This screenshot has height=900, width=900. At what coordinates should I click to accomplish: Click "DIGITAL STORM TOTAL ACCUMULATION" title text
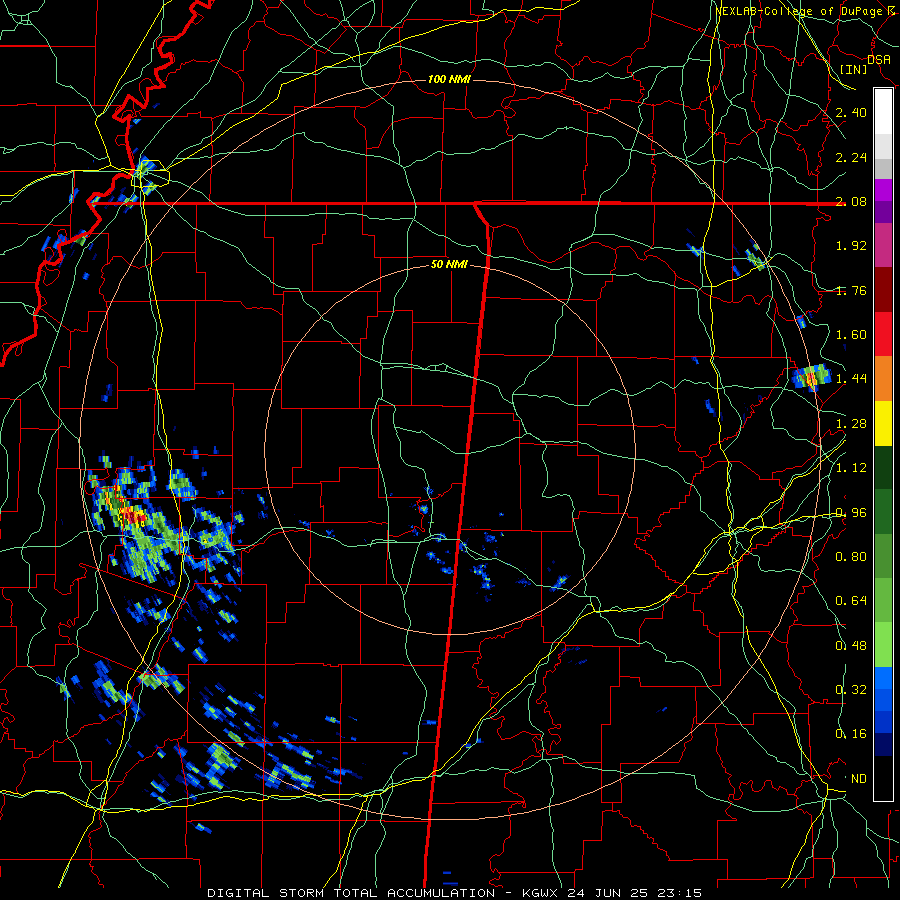pos(351,893)
